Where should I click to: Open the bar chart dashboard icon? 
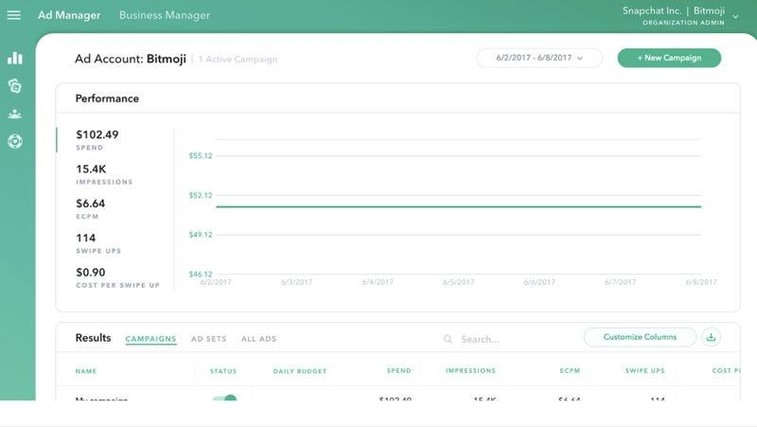click(15, 58)
